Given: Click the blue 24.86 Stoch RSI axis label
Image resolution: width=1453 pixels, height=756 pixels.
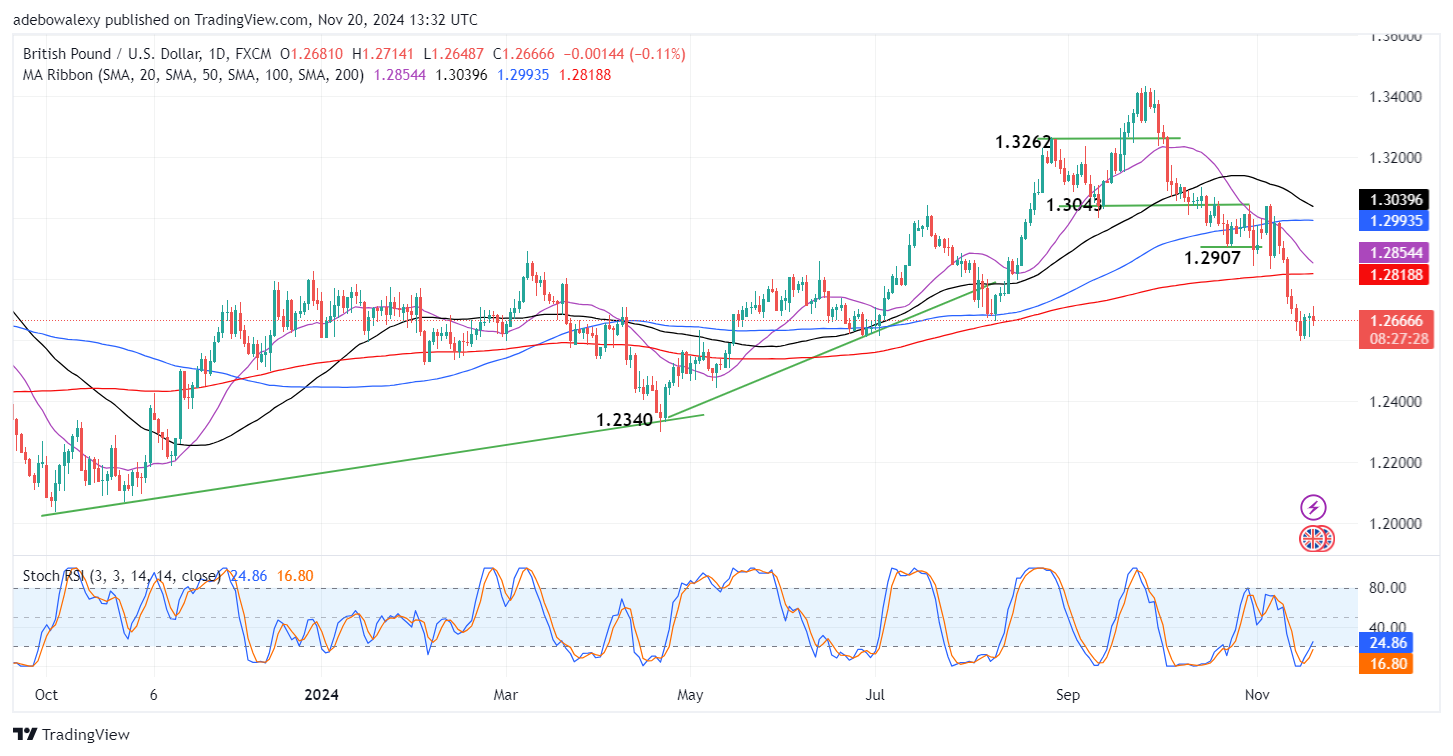Looking at the screenshot, I should tap(1385, 643).
